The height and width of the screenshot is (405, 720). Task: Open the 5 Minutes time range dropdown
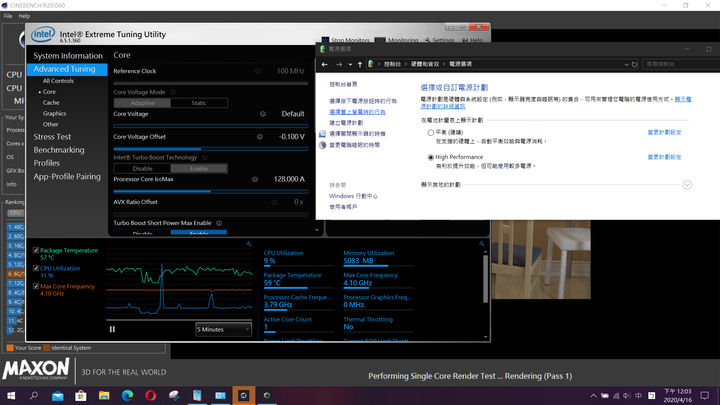click(x=223, y=329)
